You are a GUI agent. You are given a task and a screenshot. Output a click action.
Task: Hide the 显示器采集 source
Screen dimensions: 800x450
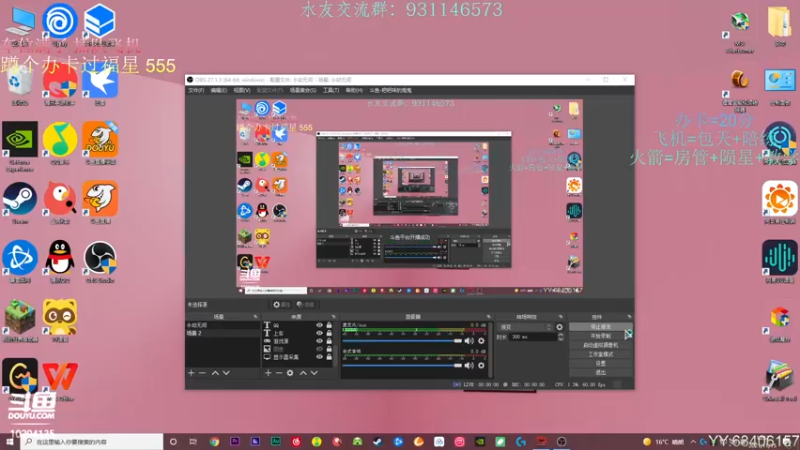click(319, 357)
